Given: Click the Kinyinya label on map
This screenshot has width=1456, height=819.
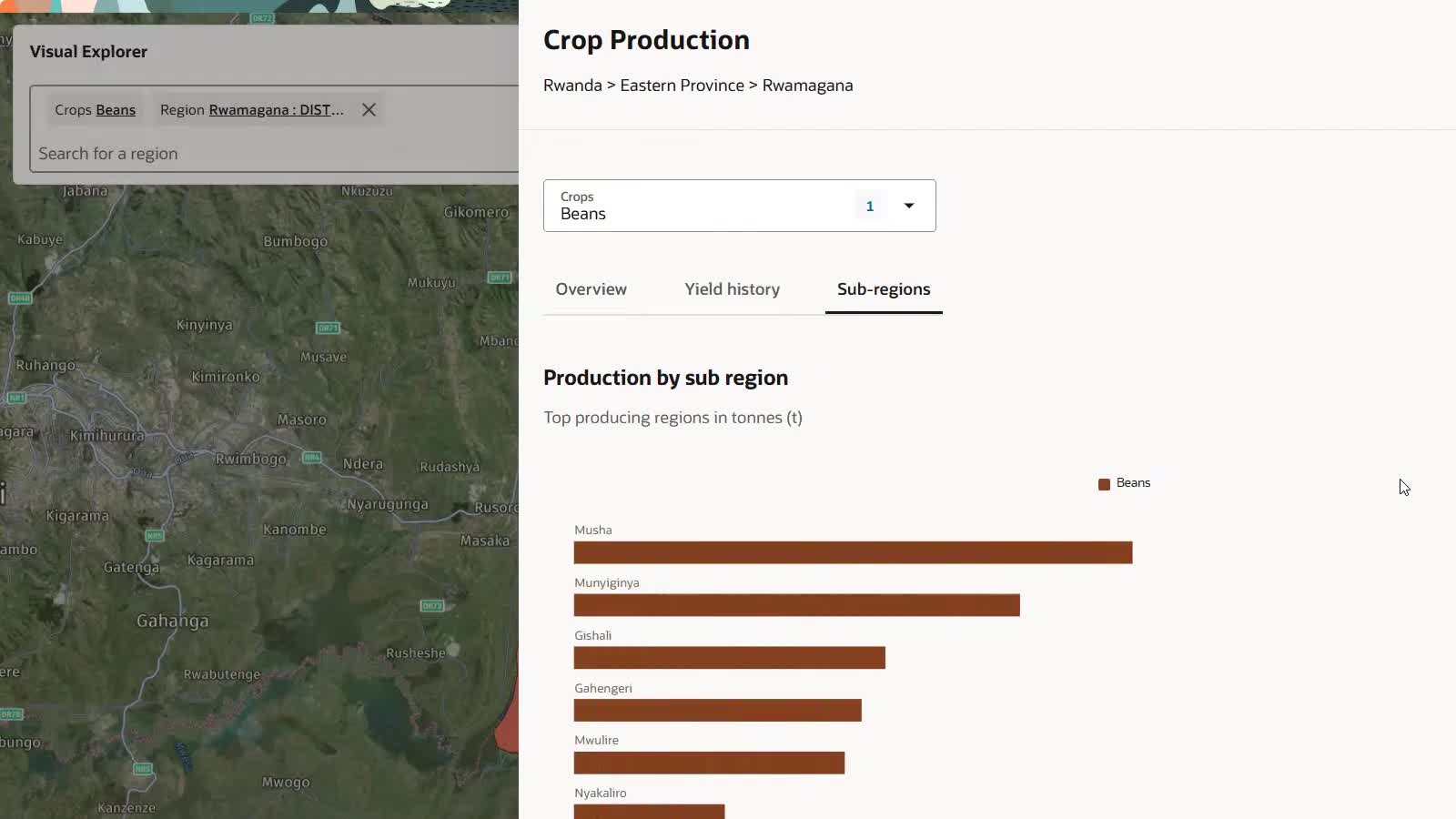Looking at the screenshot, I should pos(205,325).
